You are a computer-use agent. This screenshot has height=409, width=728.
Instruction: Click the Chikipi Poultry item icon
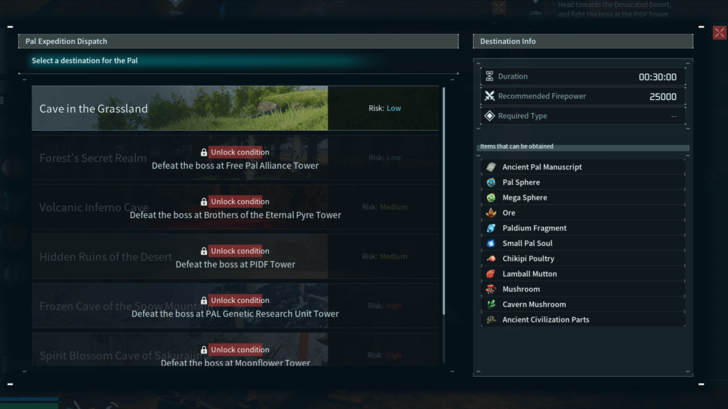click(x=491, y=259)
